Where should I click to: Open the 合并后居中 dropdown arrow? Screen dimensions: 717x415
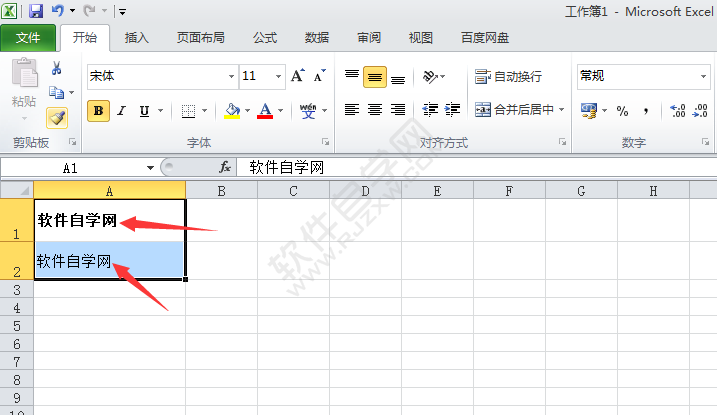[562, 110]
